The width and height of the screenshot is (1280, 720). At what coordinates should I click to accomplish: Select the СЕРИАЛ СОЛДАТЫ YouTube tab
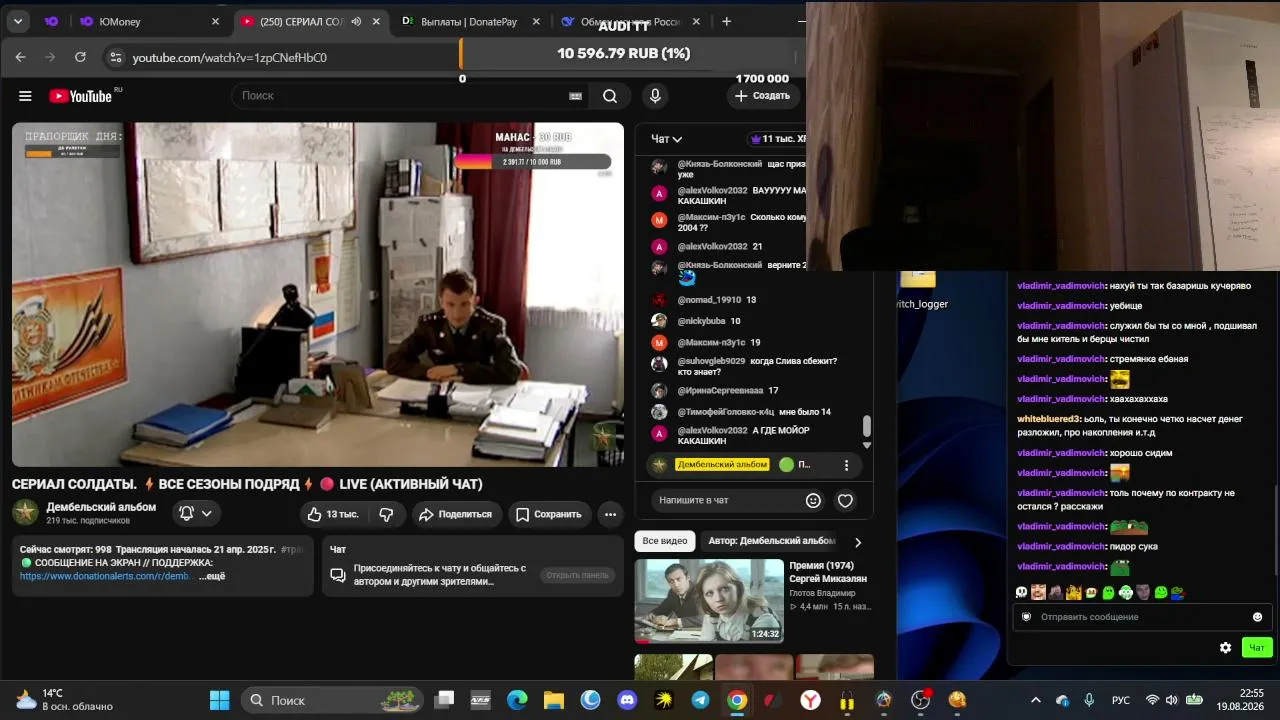312,21
